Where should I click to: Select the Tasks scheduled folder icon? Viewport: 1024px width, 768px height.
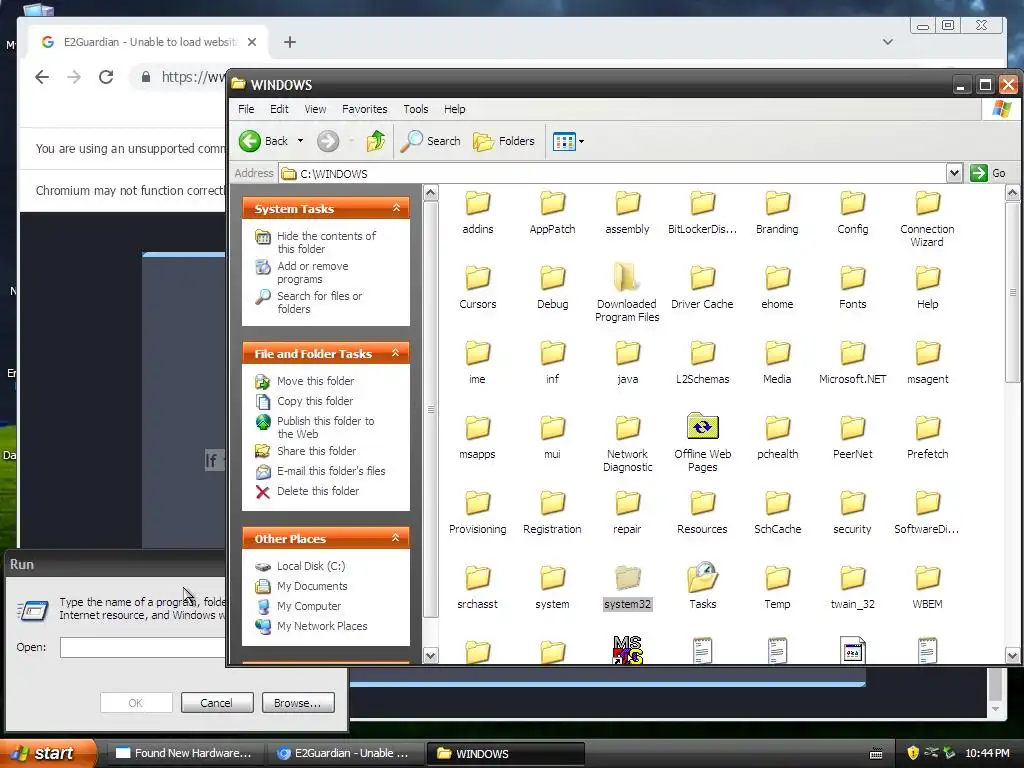point(703,577)
